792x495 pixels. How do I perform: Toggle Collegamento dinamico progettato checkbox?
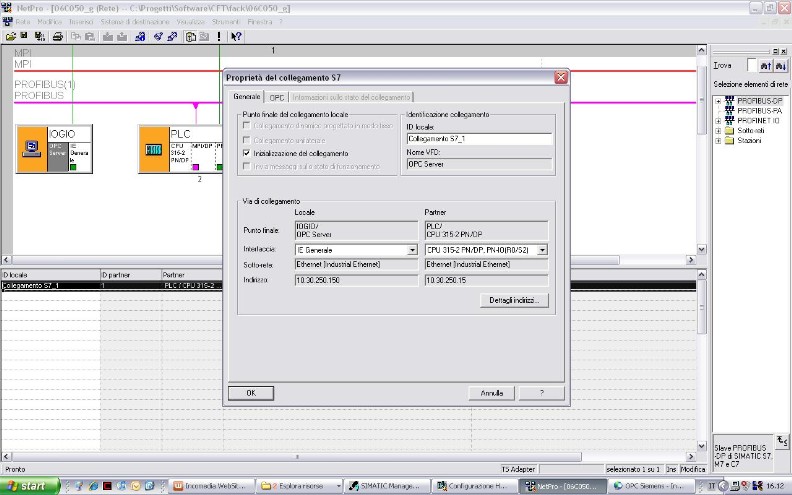click(x=246, y=125)
